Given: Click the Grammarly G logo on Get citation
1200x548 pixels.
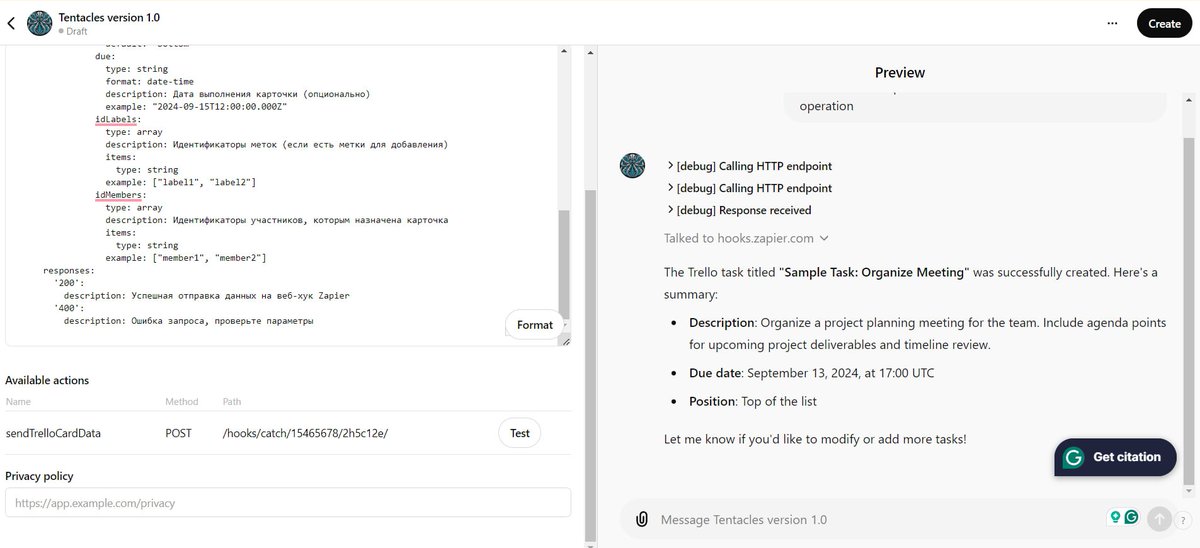Looking at the screenshot, I should (x=1074, y=457).
